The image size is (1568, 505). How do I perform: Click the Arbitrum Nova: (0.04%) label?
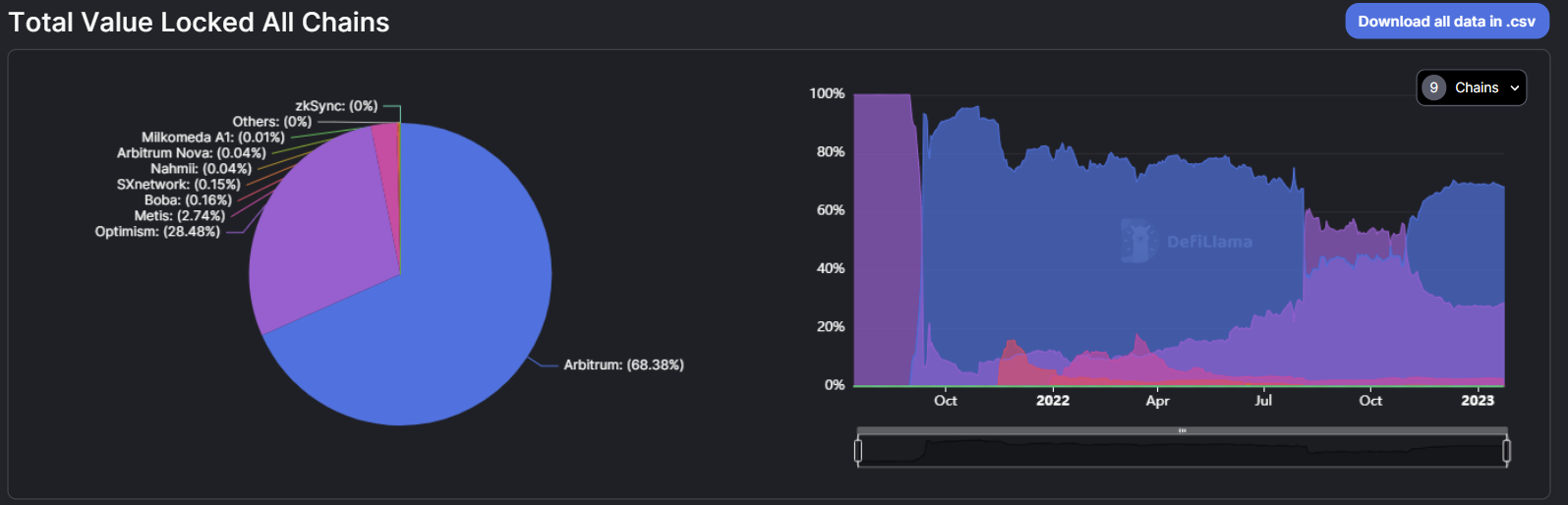coord(192,153)
